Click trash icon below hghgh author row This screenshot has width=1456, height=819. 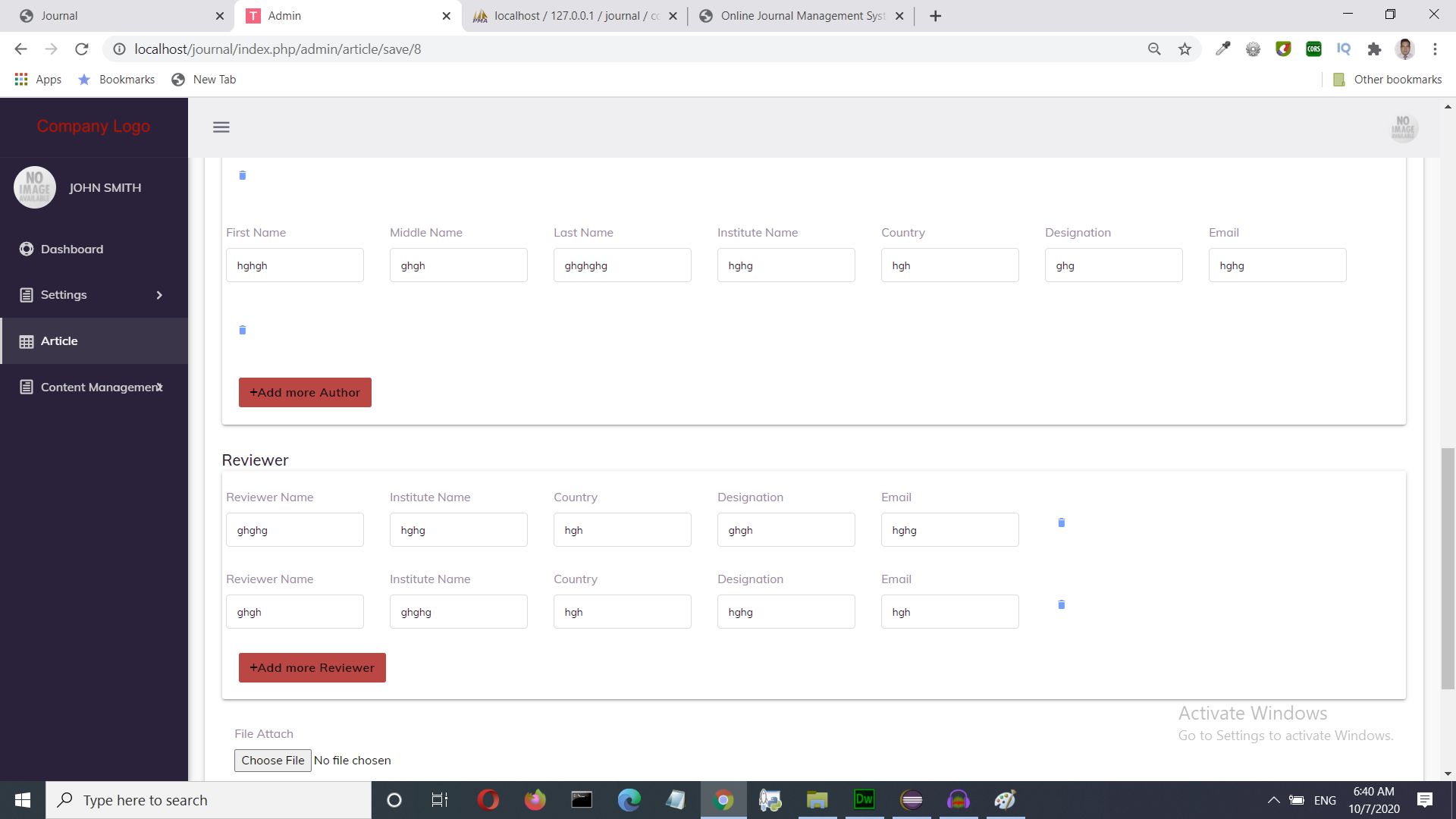[x=243, y=330]
